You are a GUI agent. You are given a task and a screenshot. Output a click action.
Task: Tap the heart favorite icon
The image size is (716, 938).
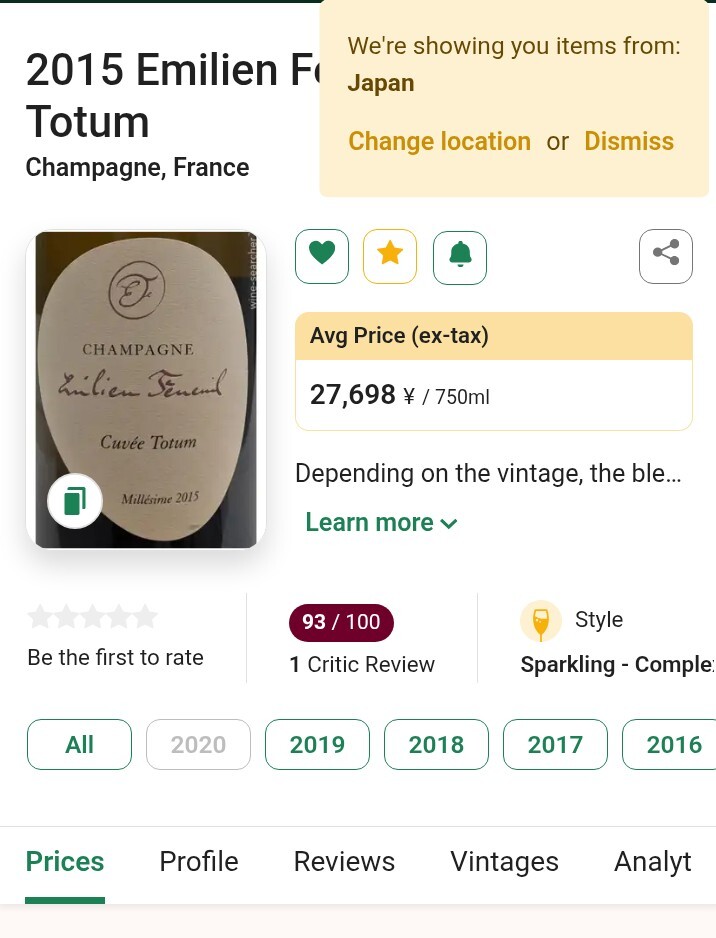pos(322,257)
